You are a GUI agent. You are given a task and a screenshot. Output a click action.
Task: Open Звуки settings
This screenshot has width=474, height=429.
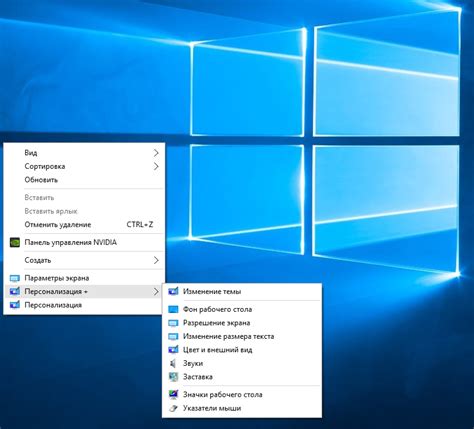click(242, 363)
